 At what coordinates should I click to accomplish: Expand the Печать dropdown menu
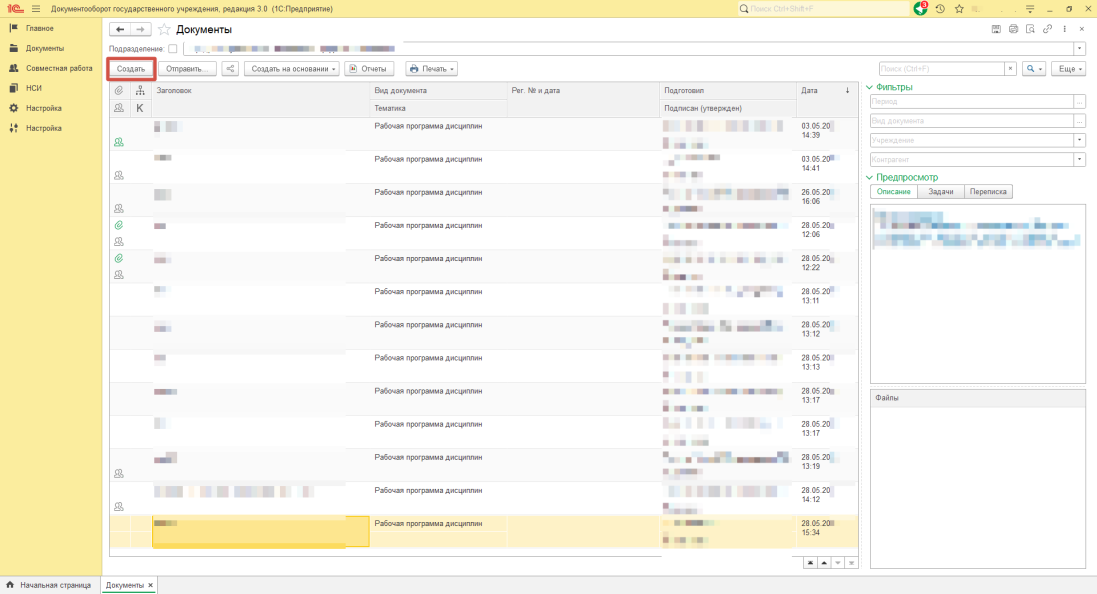[432, 69]
